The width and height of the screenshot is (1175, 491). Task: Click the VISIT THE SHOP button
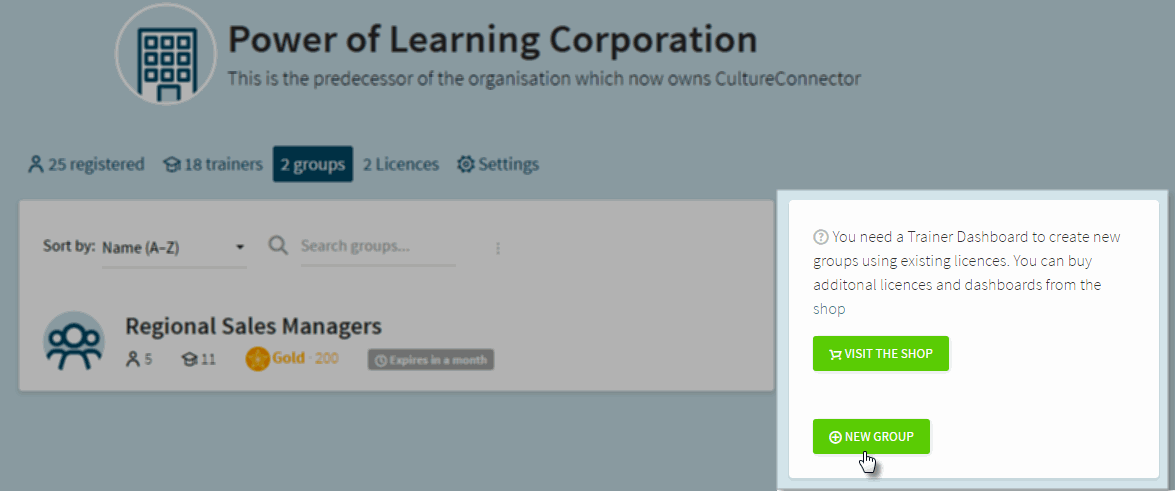coord(881,353)
